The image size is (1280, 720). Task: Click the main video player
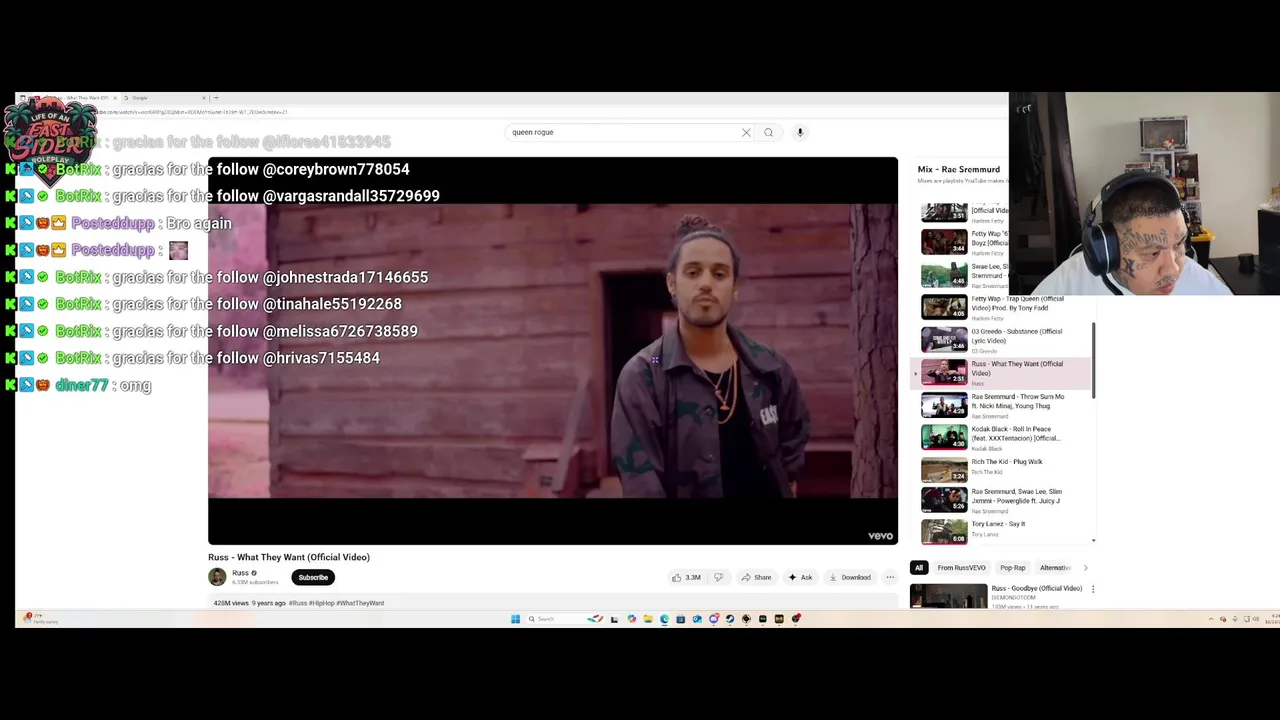tap(553, 351)
